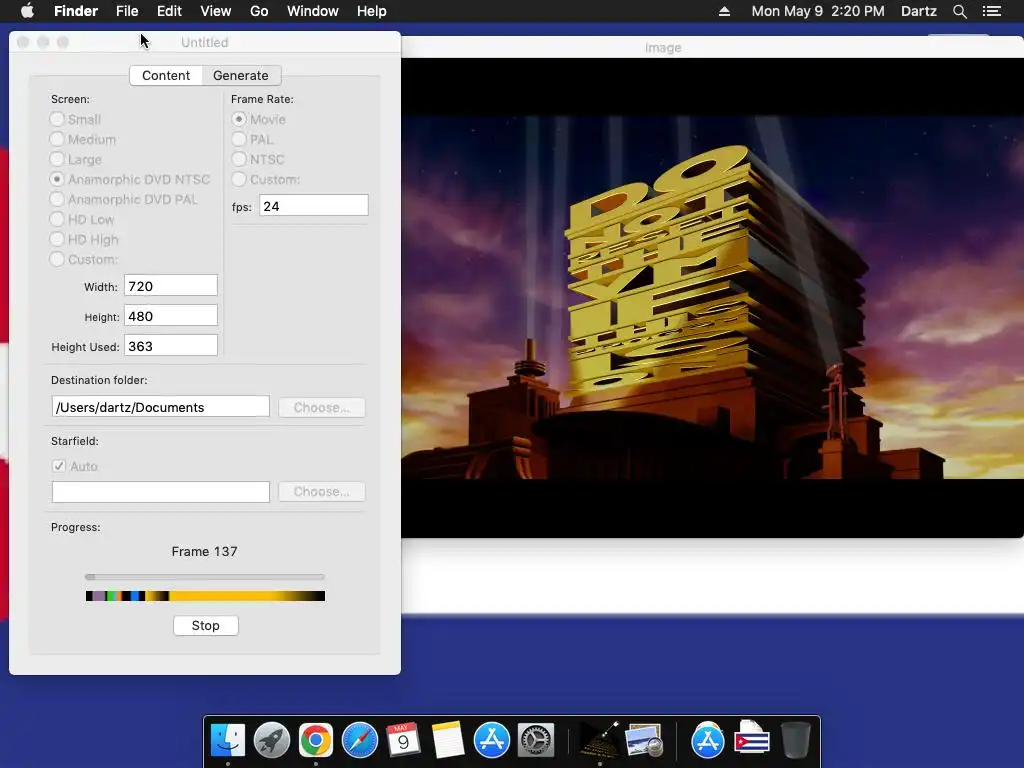Open the Apple menu
The width and height of the screenshot is (1024, 768).
click(x=27, y=11)
